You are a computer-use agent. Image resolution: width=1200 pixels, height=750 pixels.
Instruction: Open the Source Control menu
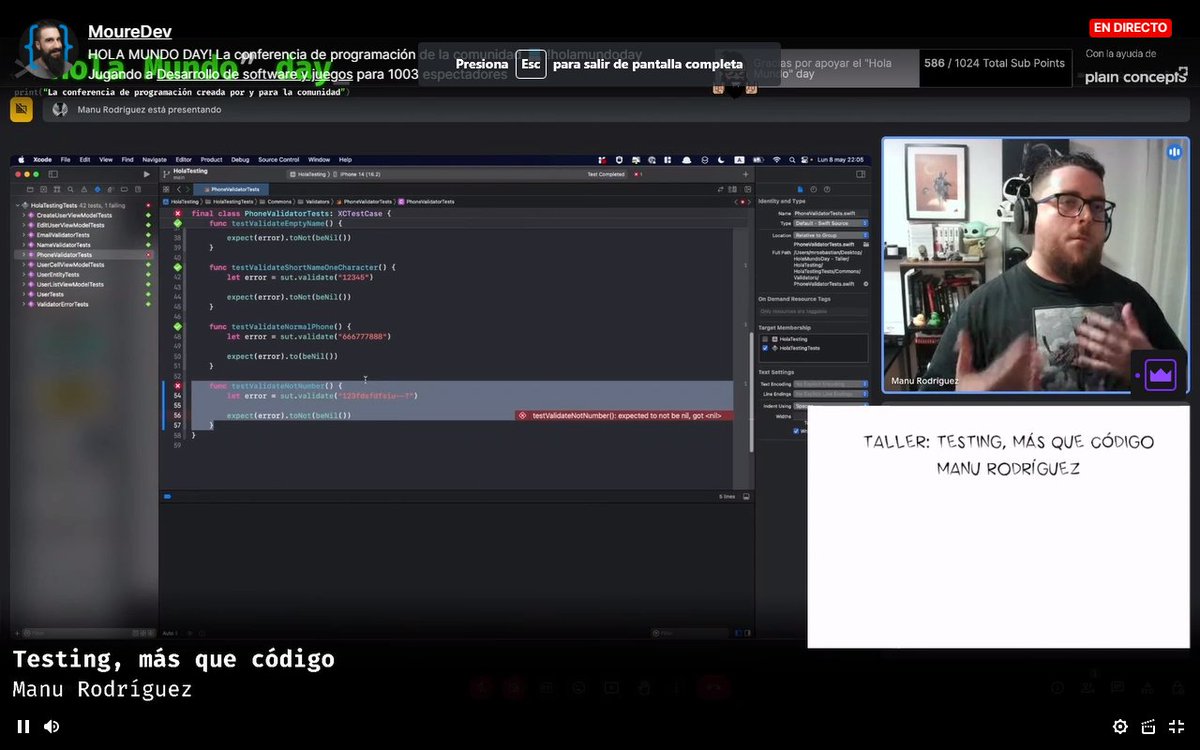[278, 159]
